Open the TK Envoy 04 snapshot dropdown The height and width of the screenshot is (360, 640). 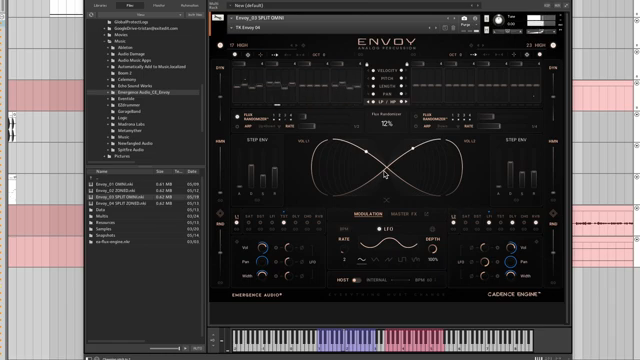pyautogui.click(x=231, y=28)
